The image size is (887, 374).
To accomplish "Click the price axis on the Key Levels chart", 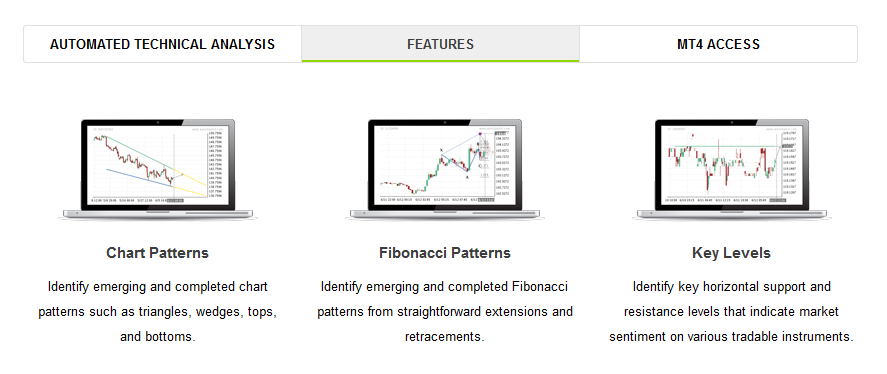I will point(789,164).
